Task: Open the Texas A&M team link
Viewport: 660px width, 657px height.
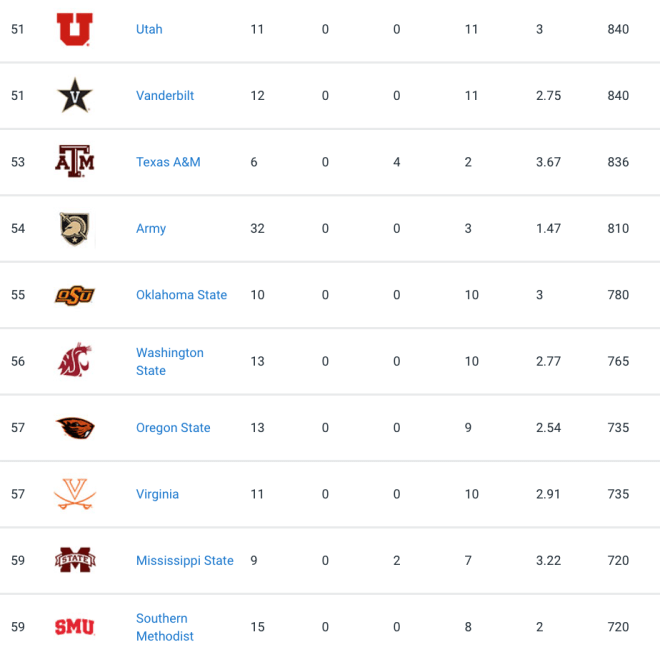Action: pyautogui.click(x=168, y=162)
